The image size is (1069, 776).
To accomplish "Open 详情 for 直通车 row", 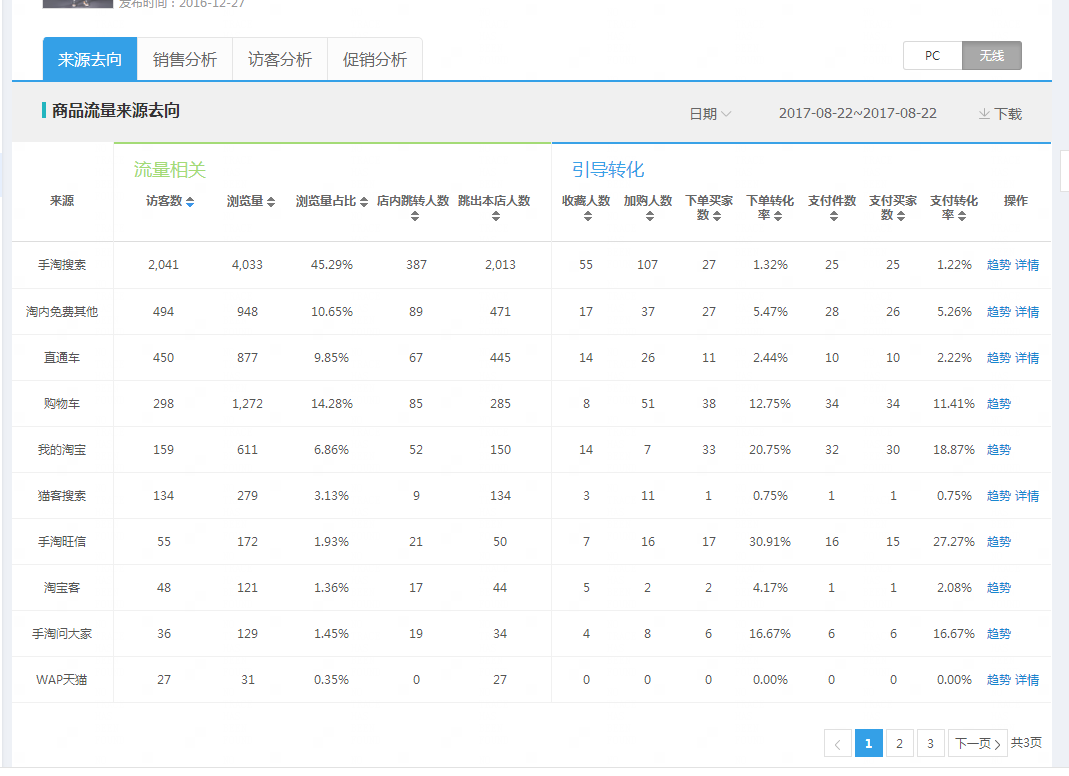I will click(x=1027, y=358).
